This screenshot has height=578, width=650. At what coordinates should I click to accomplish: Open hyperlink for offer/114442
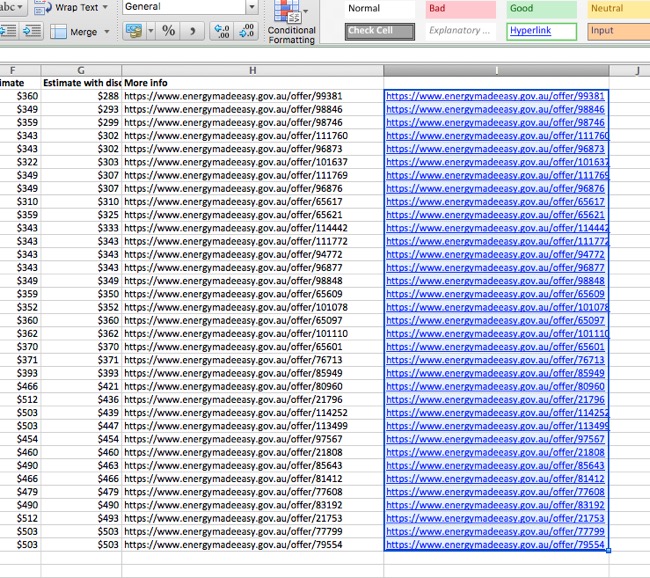click(497, 228)
